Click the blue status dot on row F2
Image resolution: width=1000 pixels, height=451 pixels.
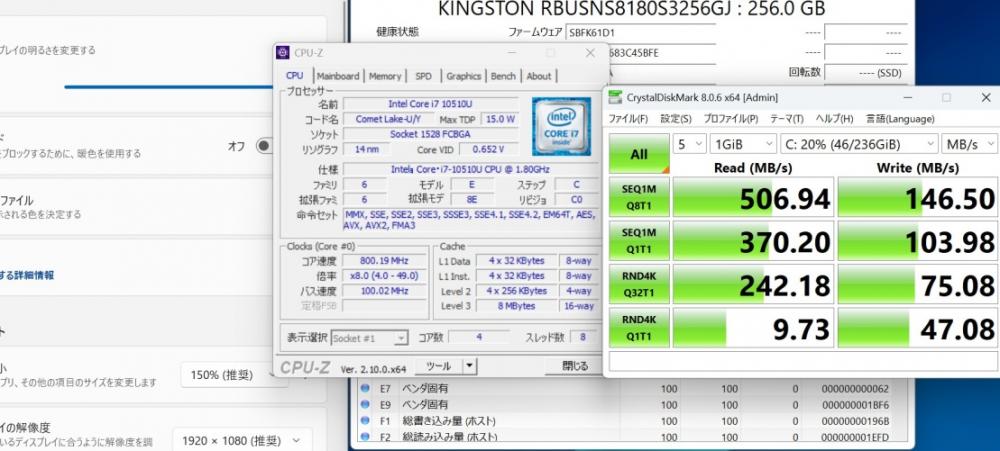click(365, 437)
